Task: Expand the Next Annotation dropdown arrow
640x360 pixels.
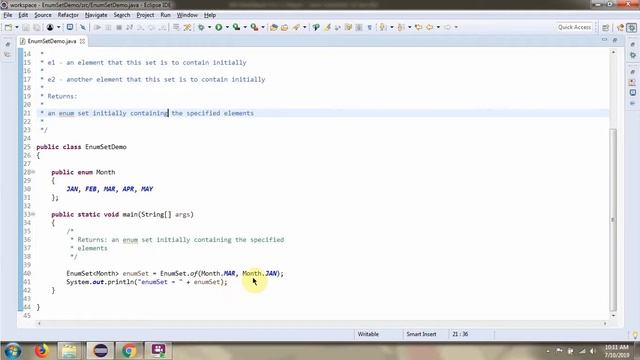Action: coord(391,27)
